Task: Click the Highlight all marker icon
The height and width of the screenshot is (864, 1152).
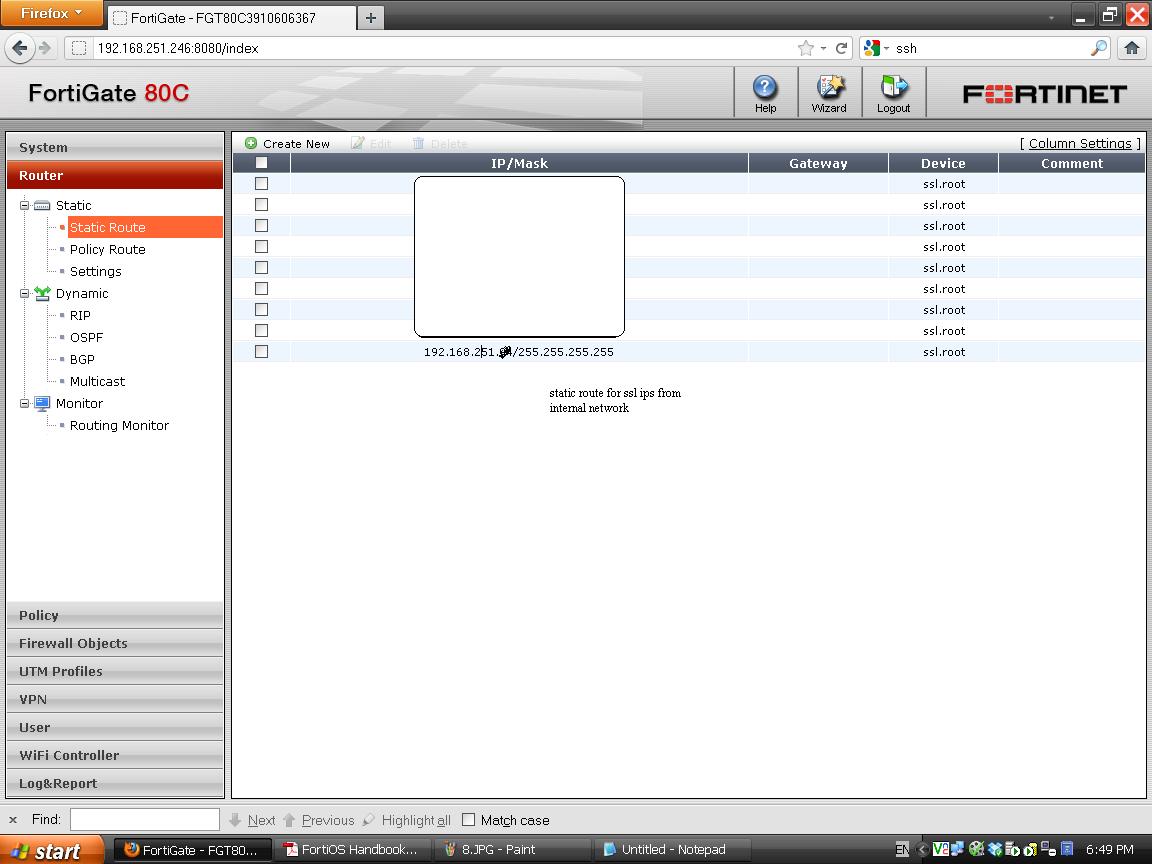Action: coord(369,820)
